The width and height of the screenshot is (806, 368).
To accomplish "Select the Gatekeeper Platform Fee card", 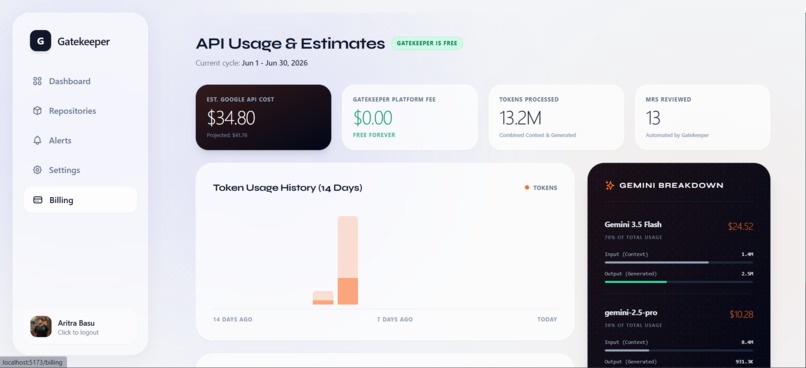I will (410, 117).
